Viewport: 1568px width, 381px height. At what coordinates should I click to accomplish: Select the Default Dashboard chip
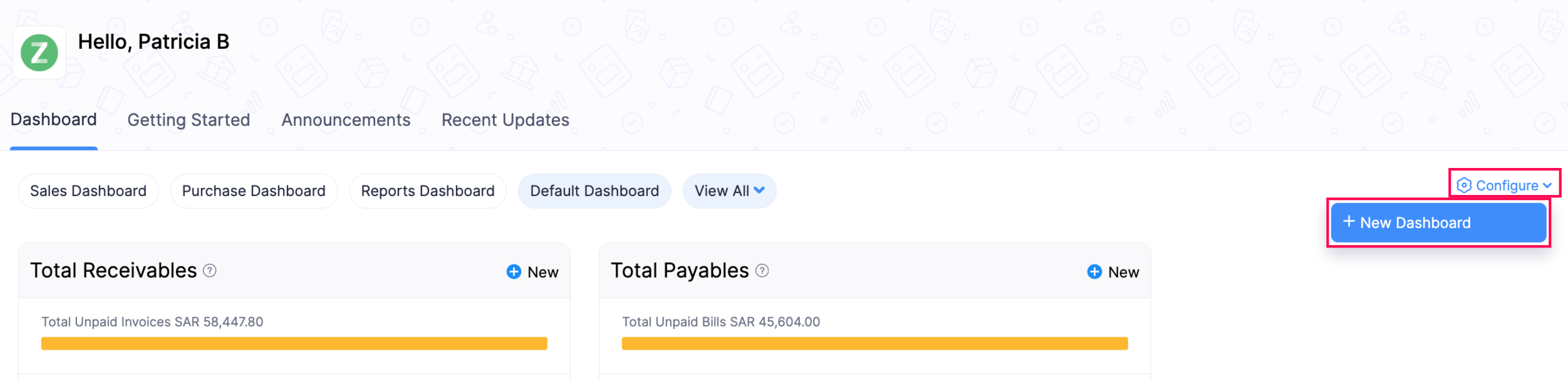[x=594, y=190]
